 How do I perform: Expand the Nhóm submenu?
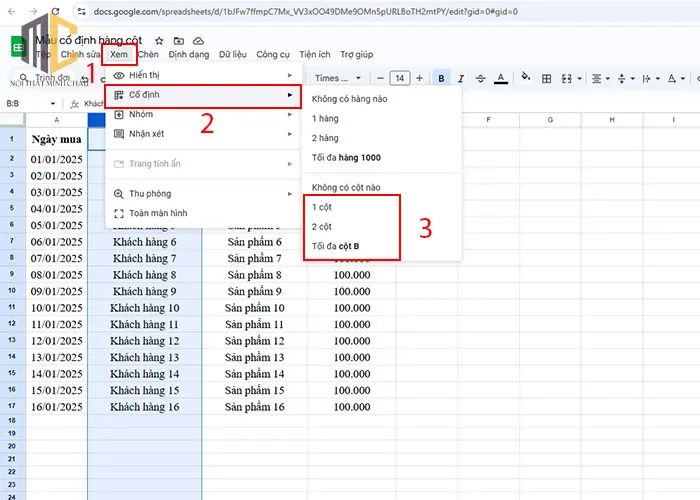[x=203, y=114]
